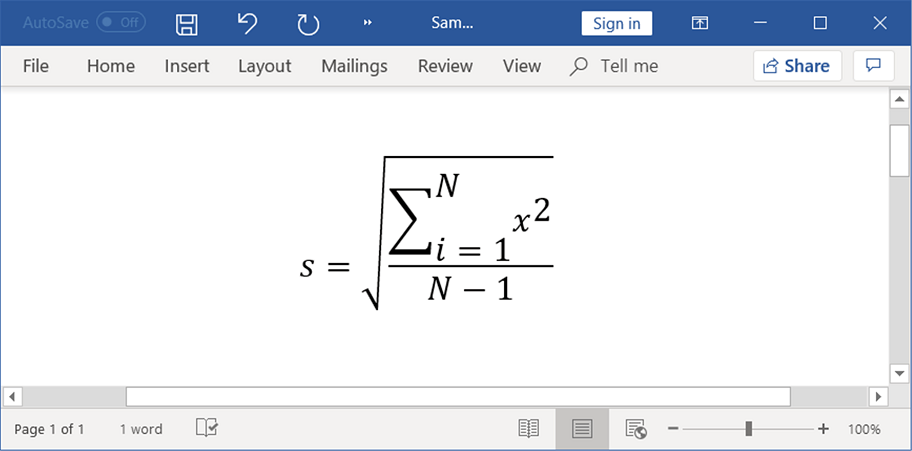This screenshot has width=912, height=451.
Task: Click the zoom slider handle
Action: (x=748, y=428)
